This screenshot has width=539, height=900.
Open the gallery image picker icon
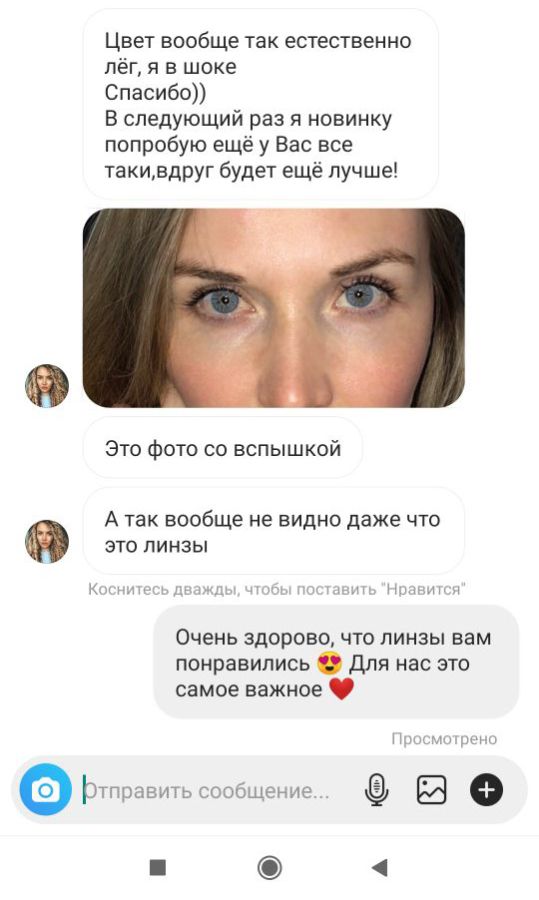click(431, 790)
